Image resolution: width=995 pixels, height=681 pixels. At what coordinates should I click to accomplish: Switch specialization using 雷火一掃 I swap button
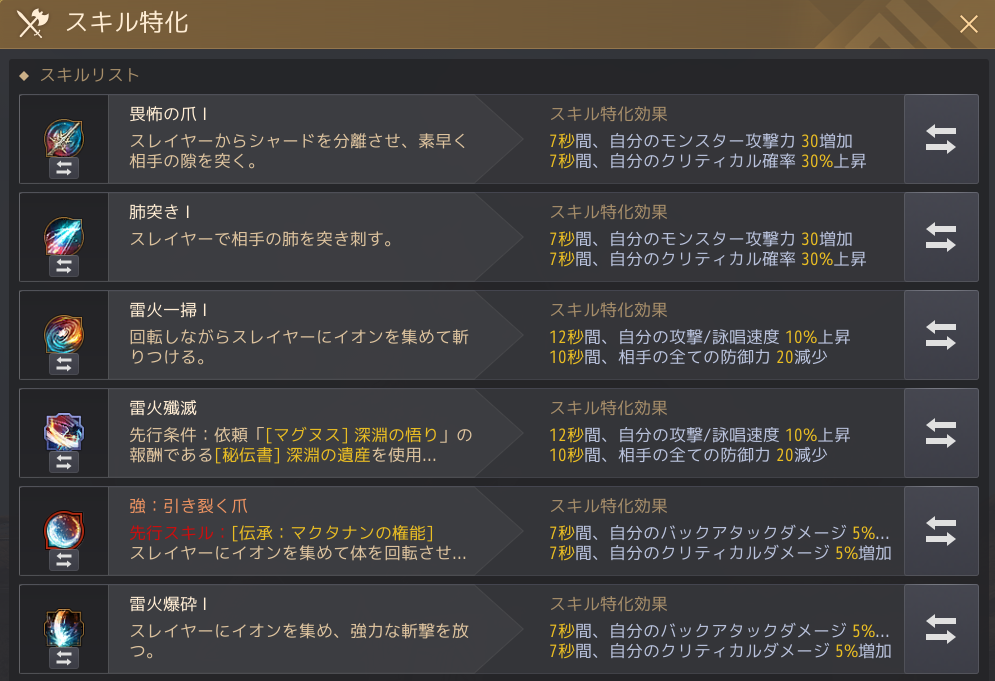point(940,335)
